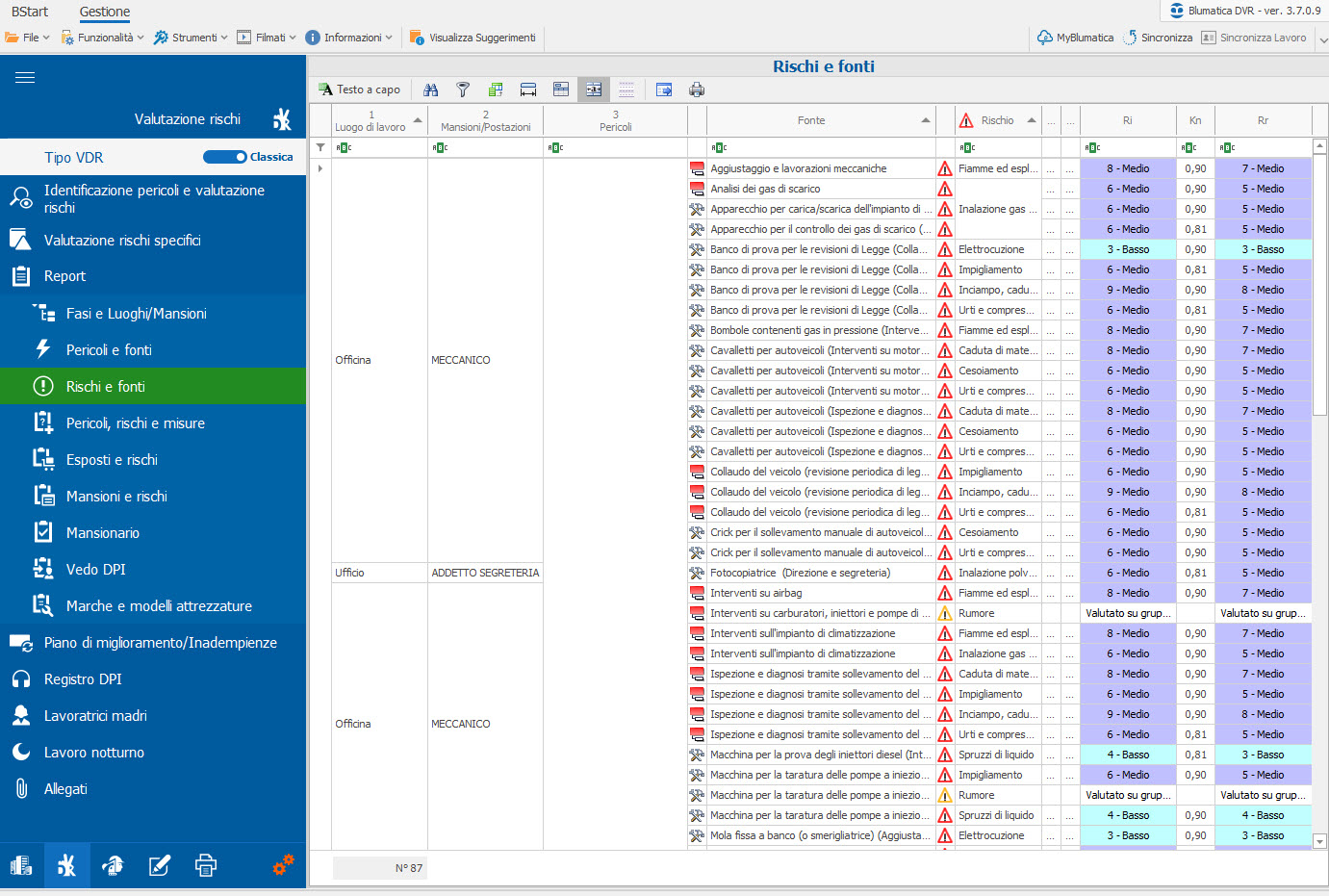Click the striped rows icon
This screenshot has height=896, width=1329.
click(626, 90)
